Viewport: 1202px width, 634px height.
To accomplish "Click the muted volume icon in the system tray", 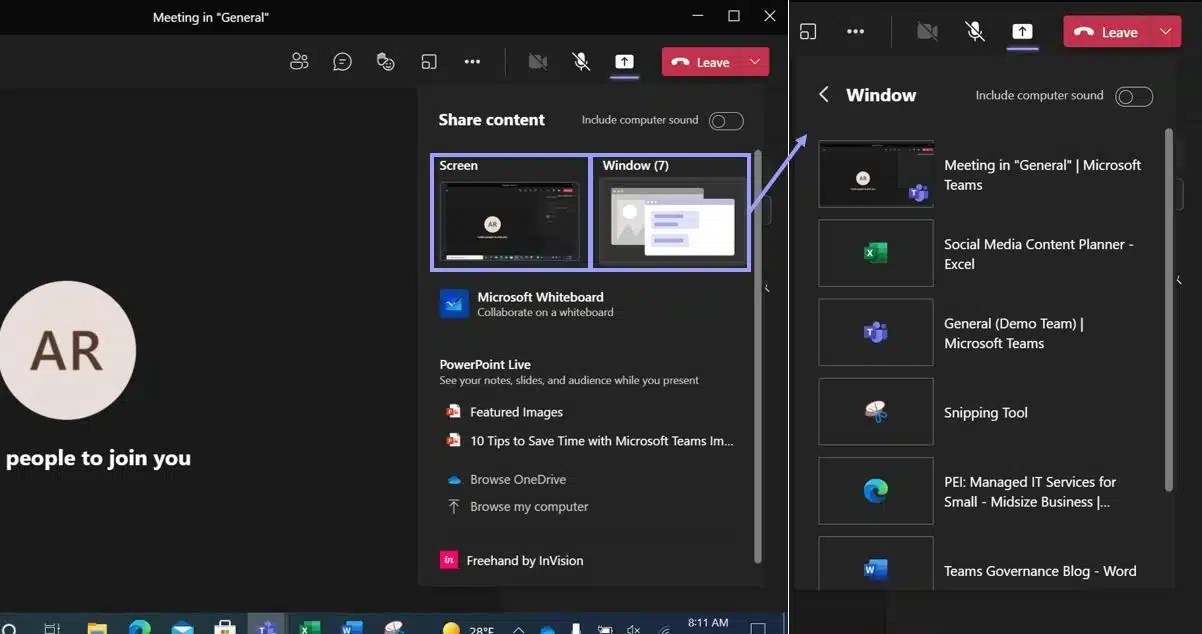I will (x=633, y=630).
